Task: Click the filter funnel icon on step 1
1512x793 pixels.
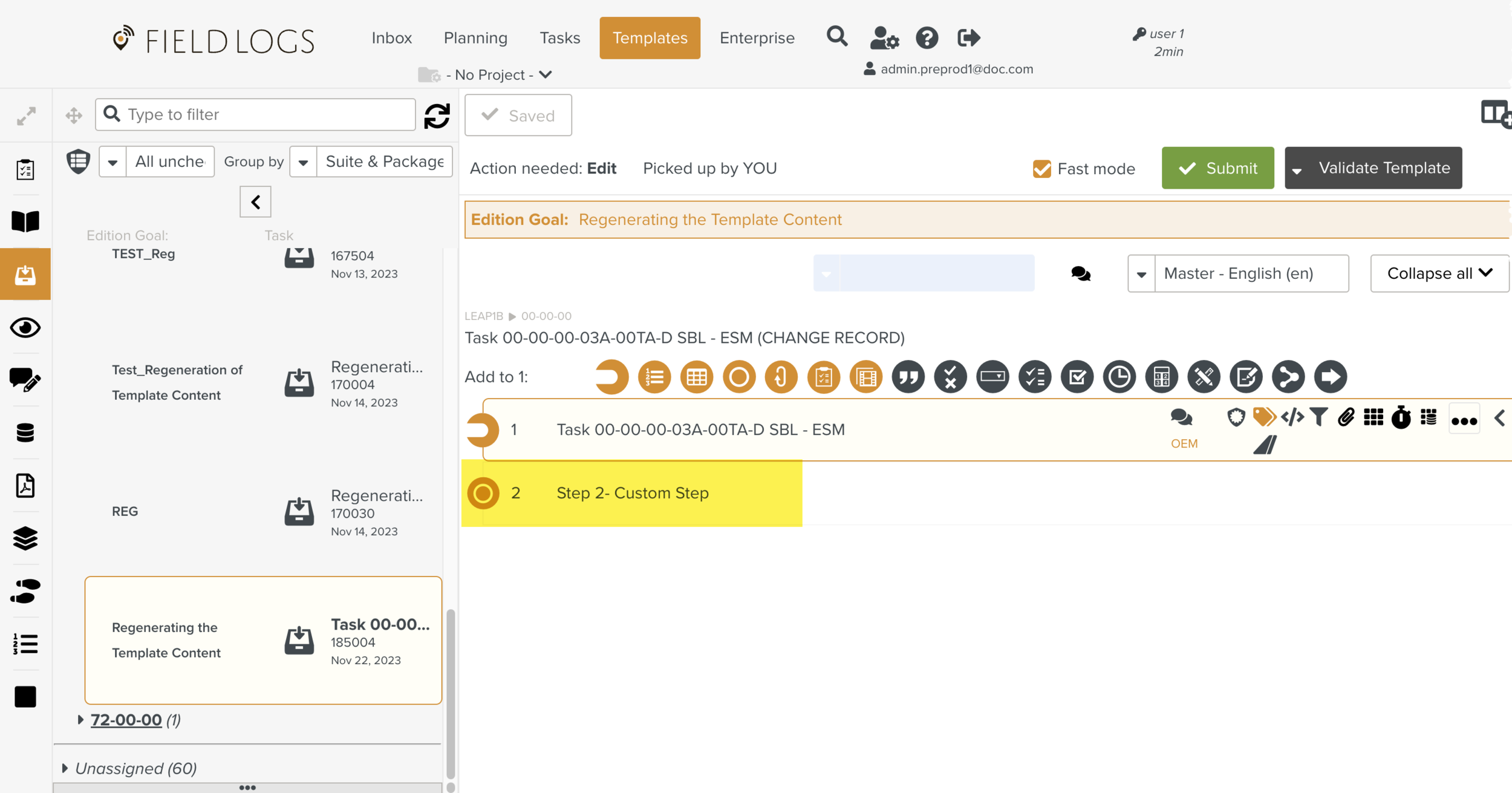Action: pyautogui.click(x=1319, y=417)
